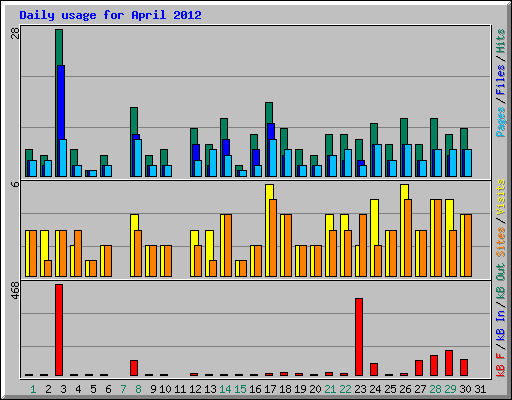
Task: Select day label "5" on the x-axis
Action: click(x=93, y=389)
